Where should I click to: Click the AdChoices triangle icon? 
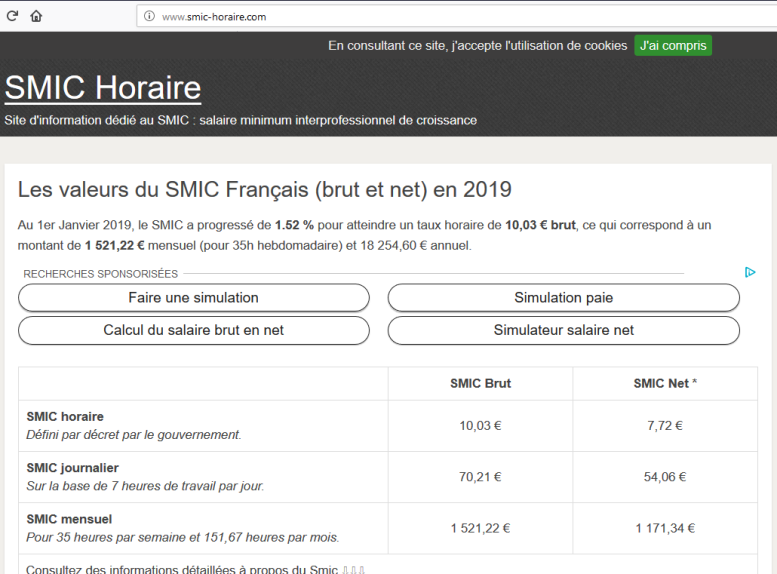click(750, 272)
